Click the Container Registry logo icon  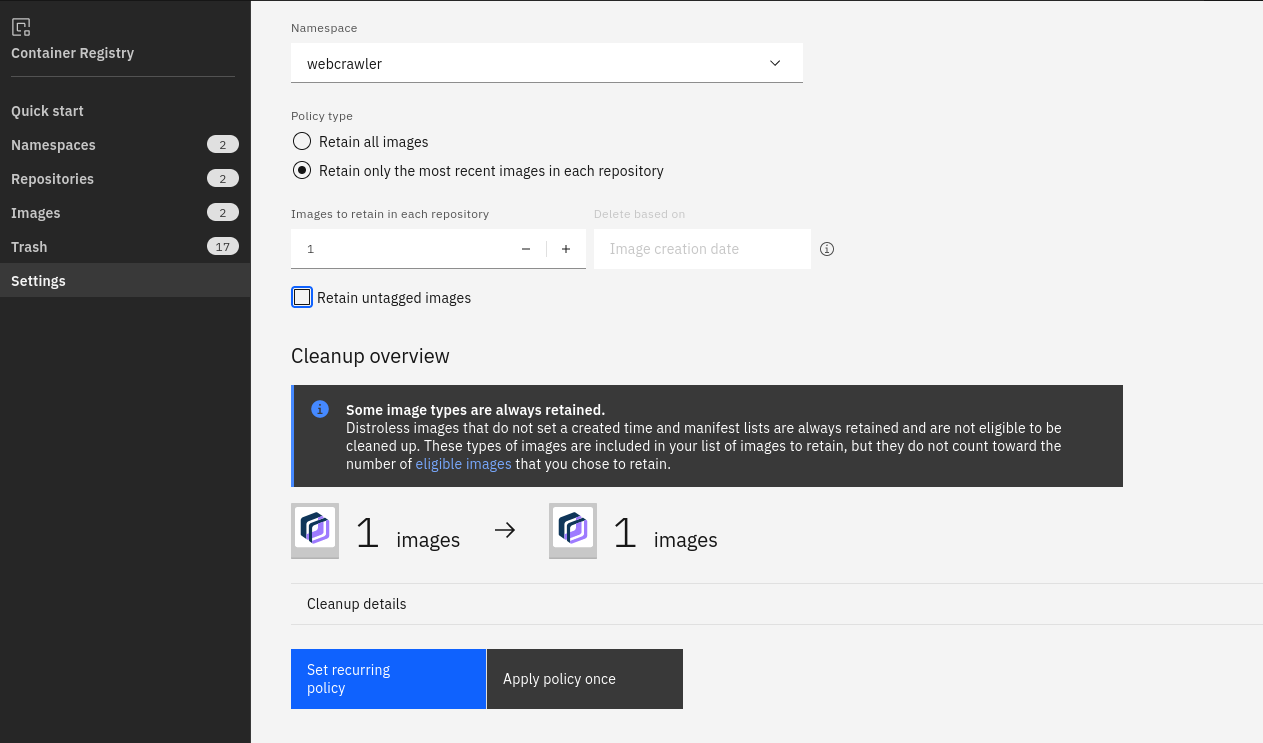[x=21, y=27]
